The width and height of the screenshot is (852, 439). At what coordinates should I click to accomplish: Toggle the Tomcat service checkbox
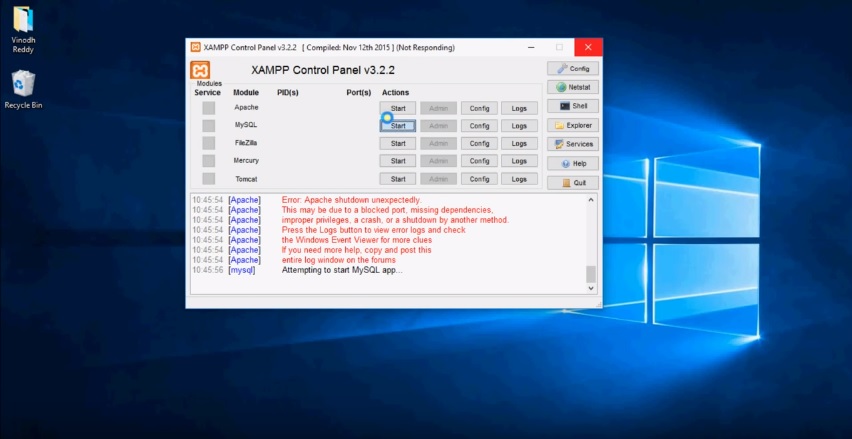tap(209, 179)
